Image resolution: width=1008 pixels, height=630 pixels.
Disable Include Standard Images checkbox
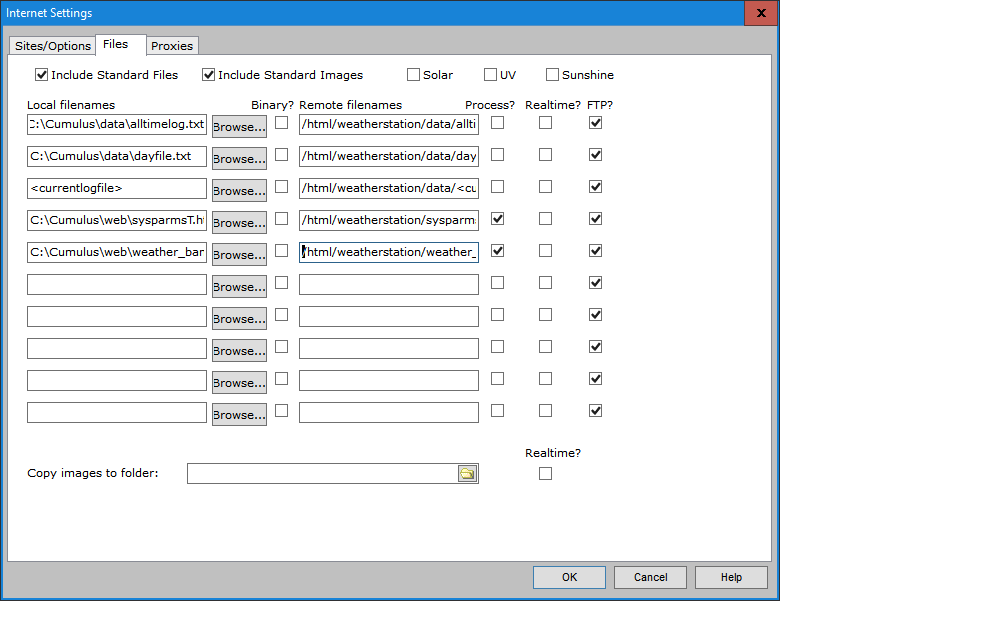point(209,75)
